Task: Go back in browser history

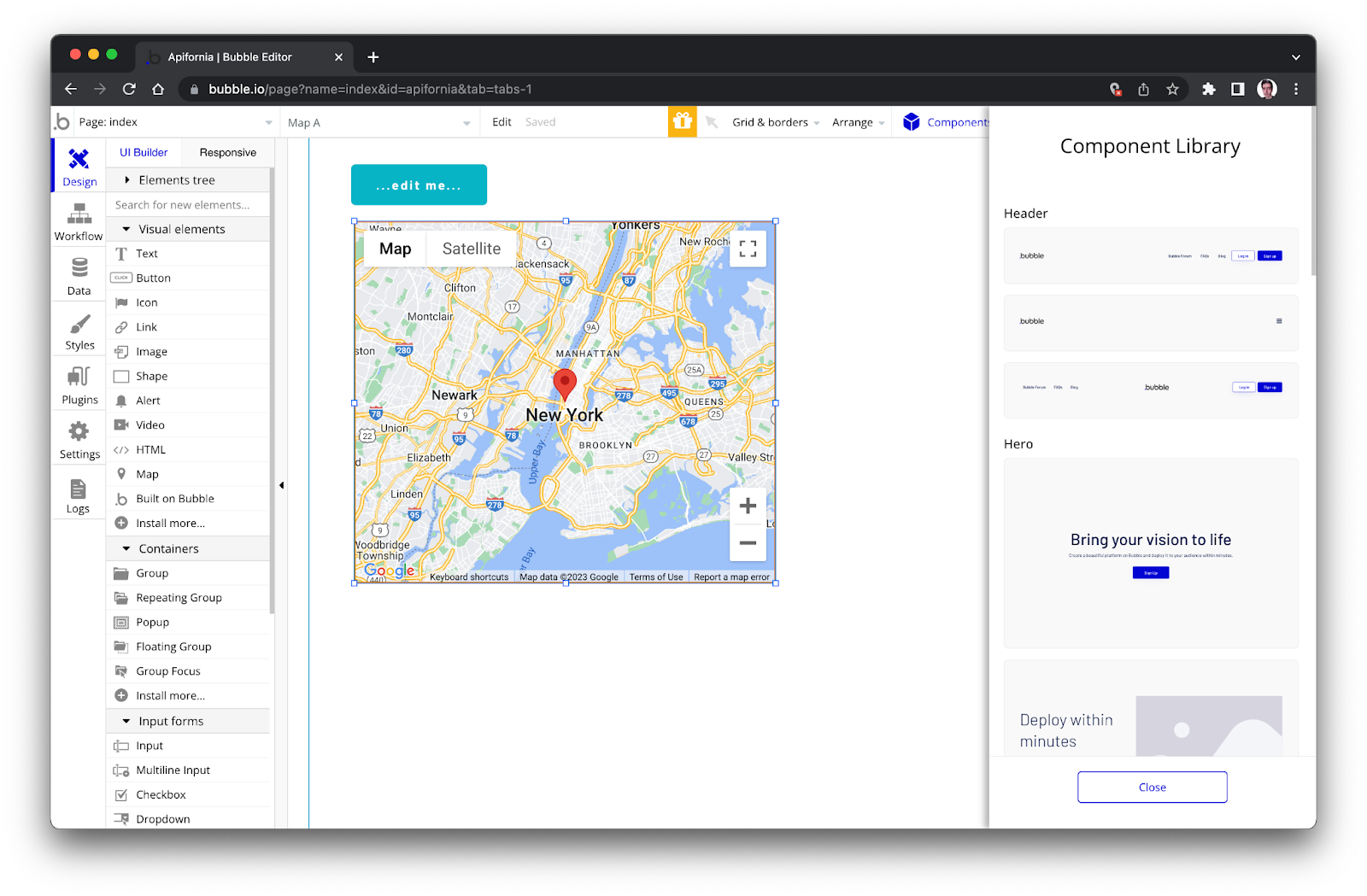Action: 71,89
